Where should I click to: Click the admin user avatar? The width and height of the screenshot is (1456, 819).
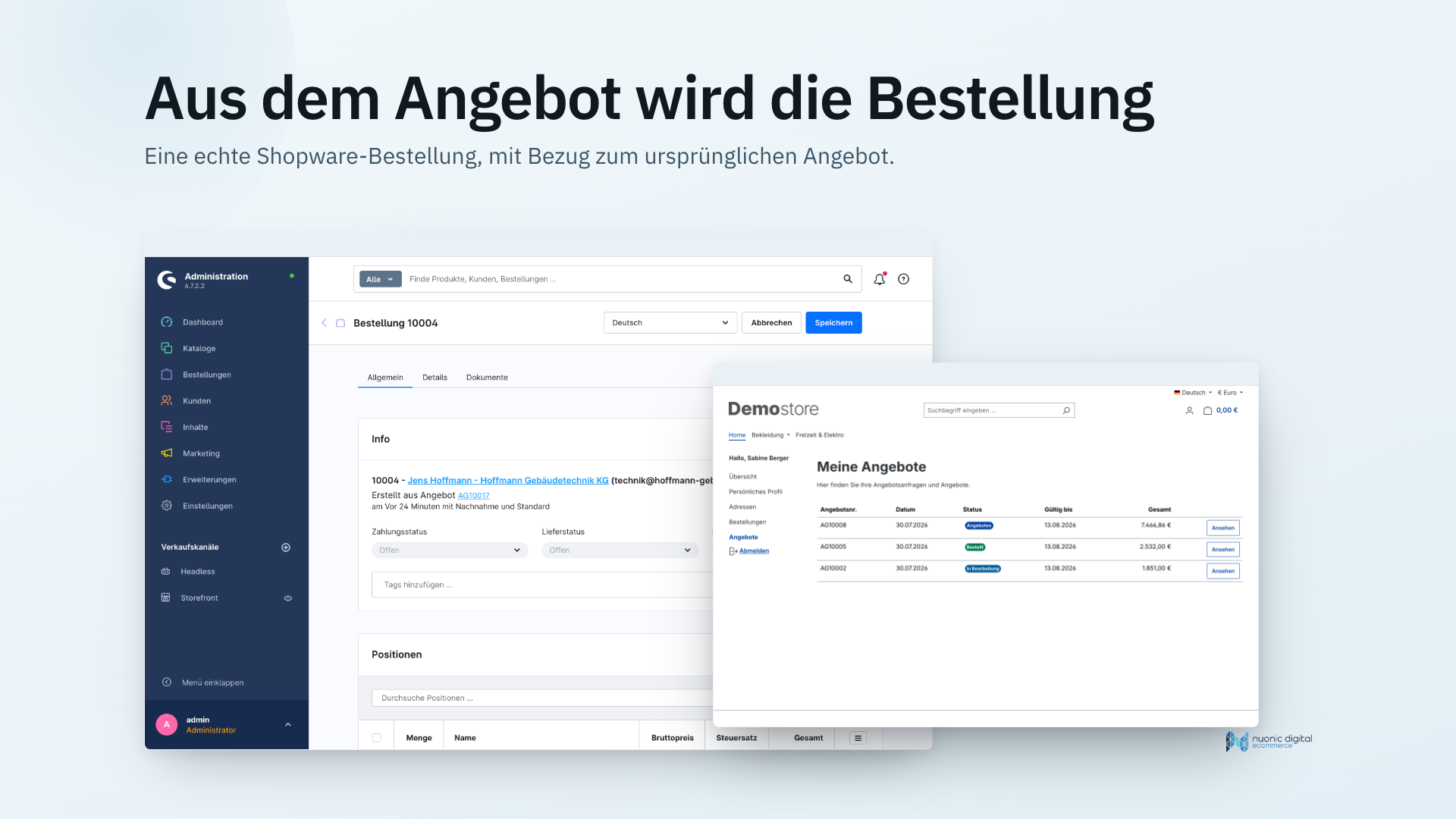(167, 725)
